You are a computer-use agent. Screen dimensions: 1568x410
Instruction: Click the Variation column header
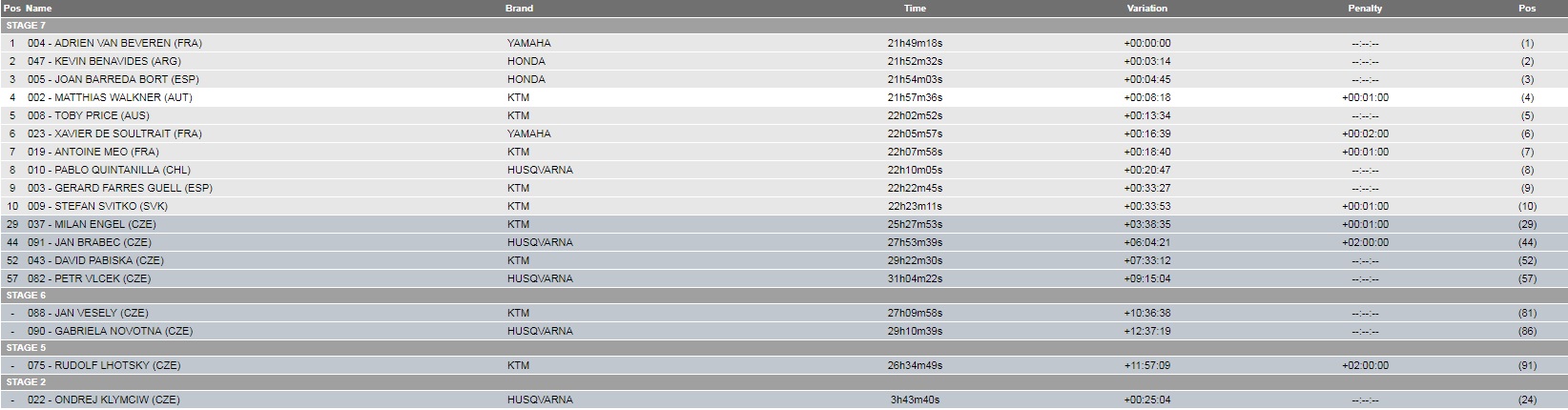click(1146, 9)
